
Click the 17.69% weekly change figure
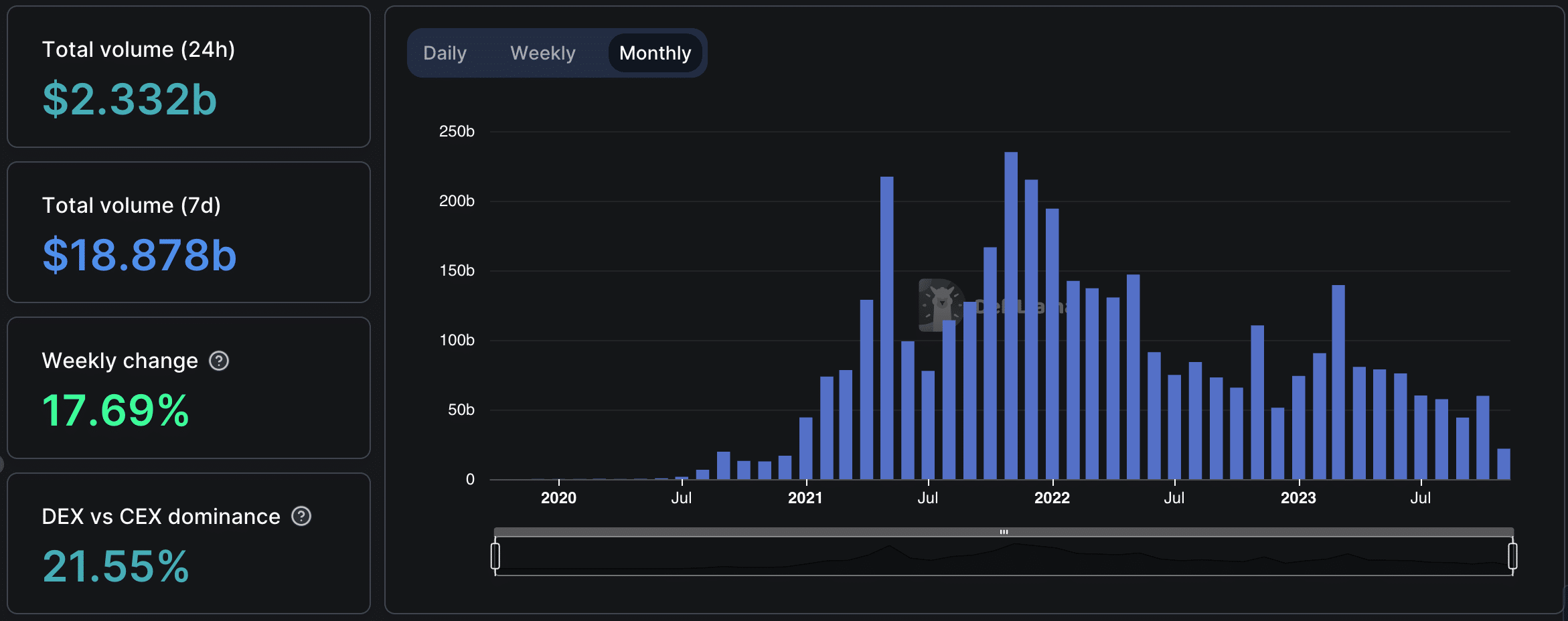[x=116, y=410]
